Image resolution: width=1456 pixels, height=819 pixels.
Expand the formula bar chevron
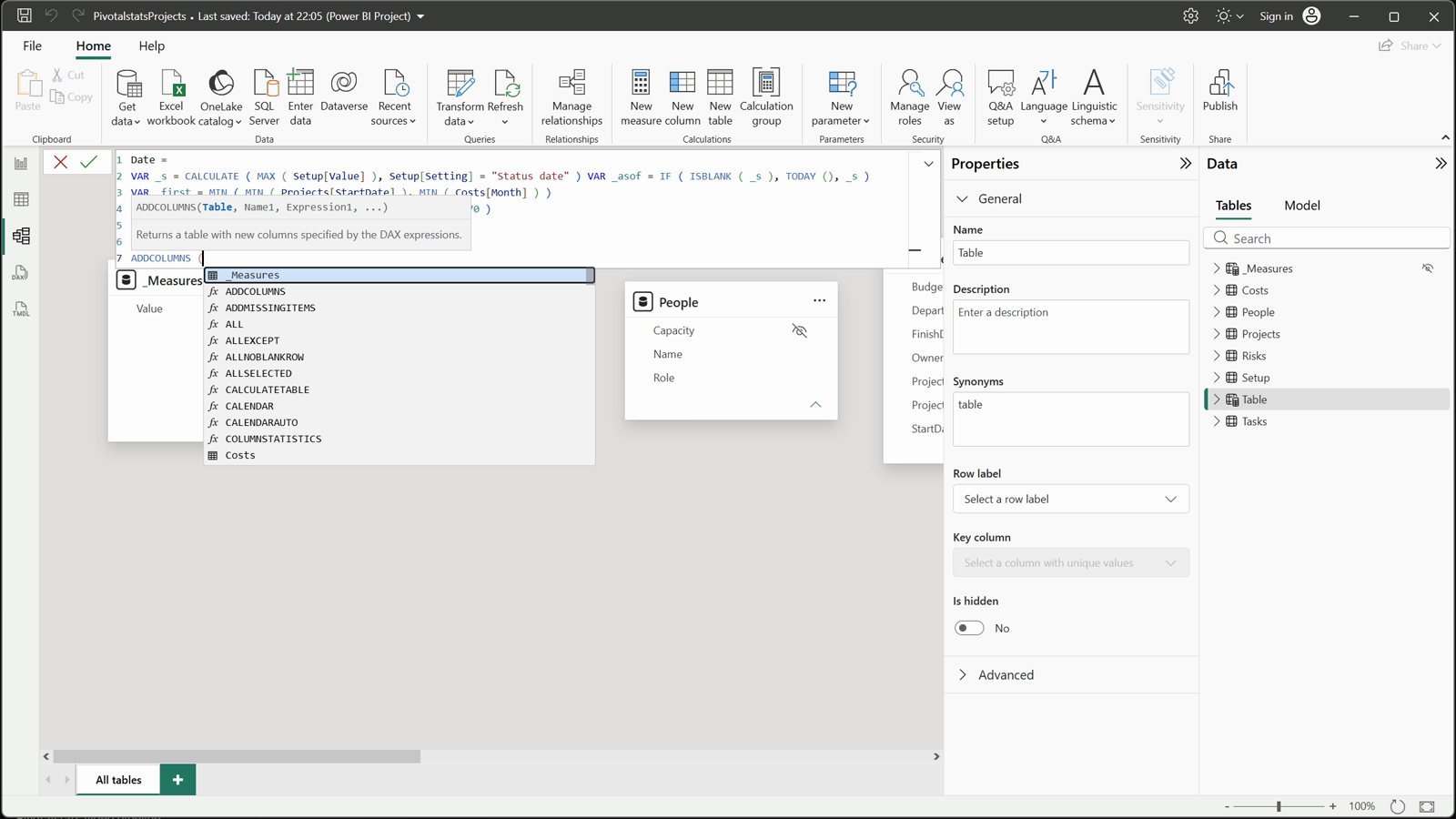point(928,164)
